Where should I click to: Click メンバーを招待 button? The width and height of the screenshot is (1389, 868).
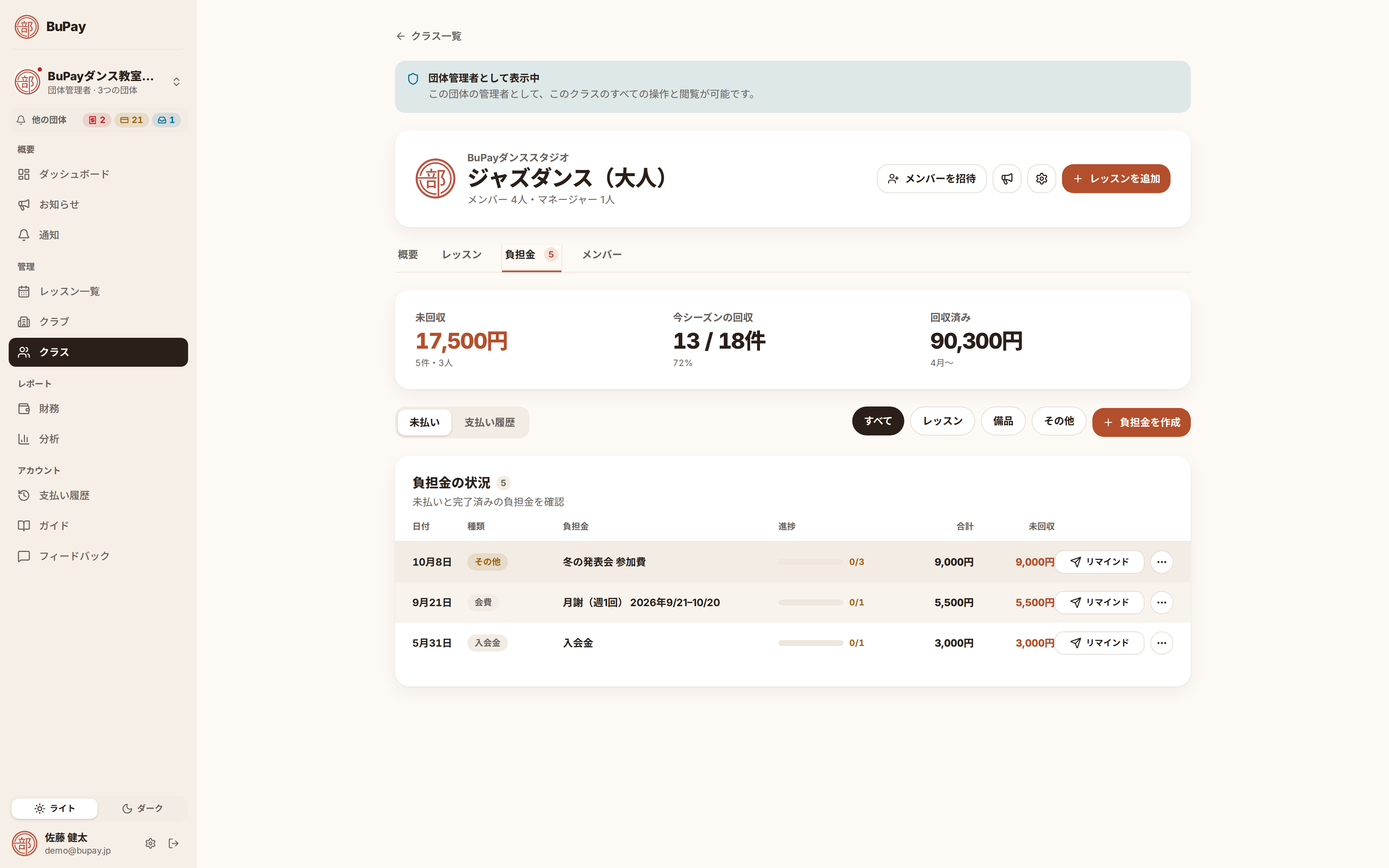(931, 179)
